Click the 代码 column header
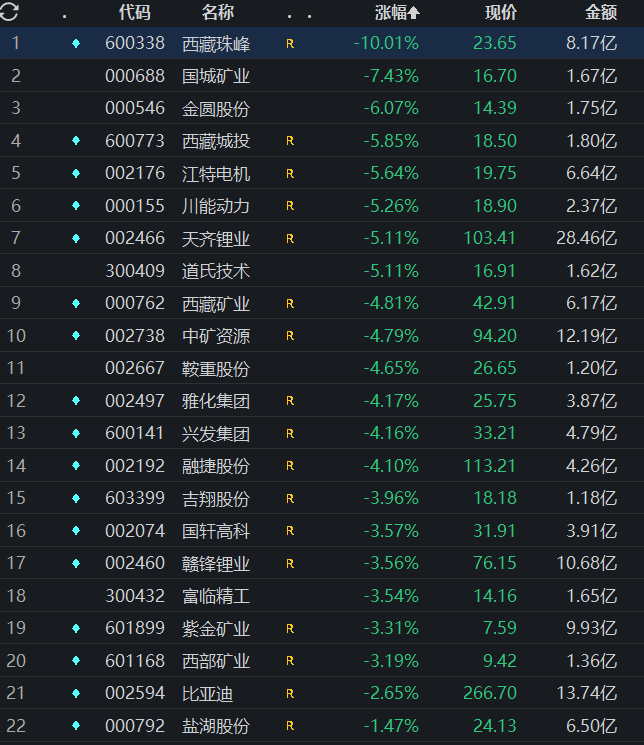Screen dimensions: 644x745 pos(135,12)
